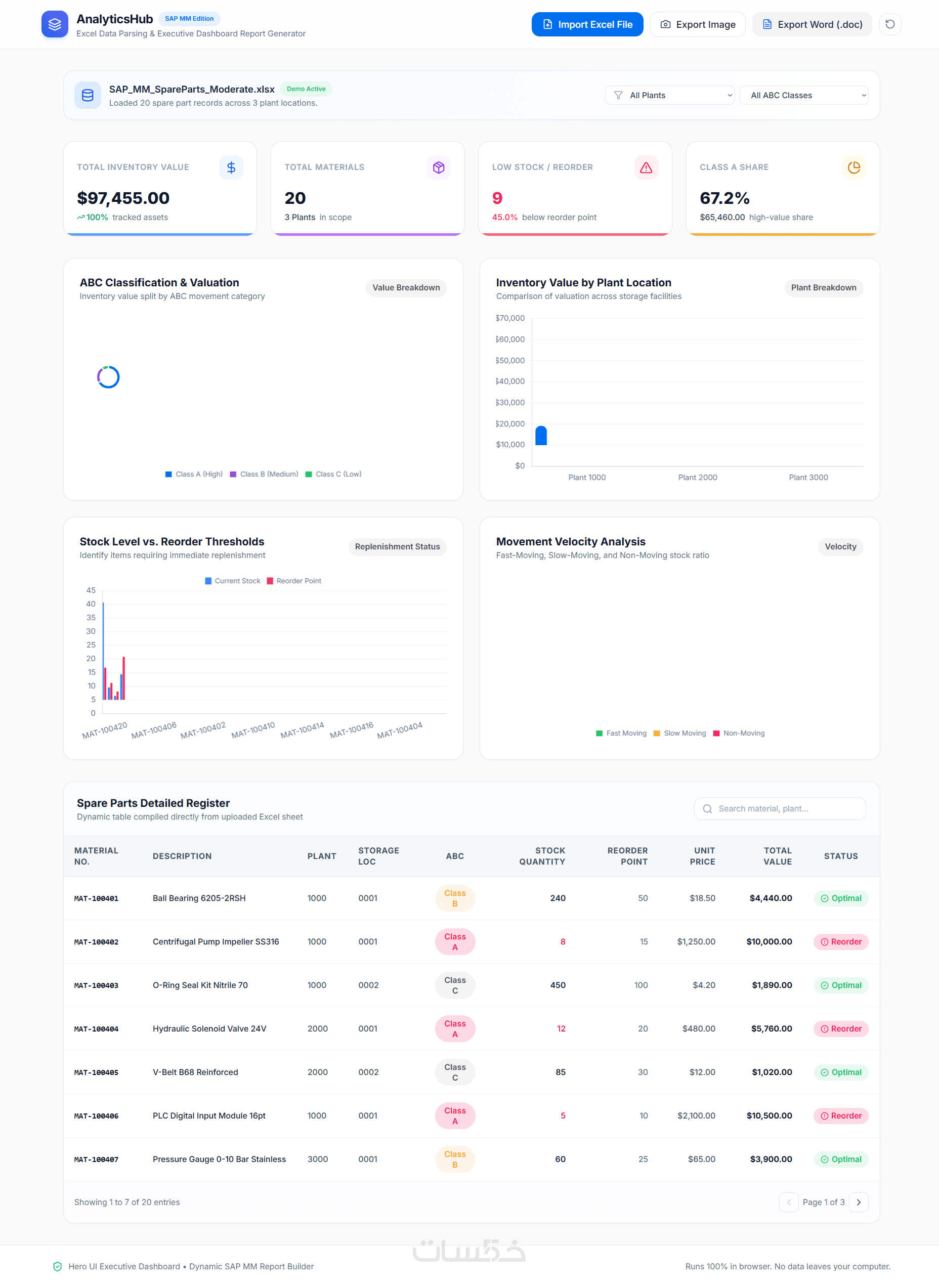
Task: Click the Import Excel File button
Action: [x=587, y=24]
